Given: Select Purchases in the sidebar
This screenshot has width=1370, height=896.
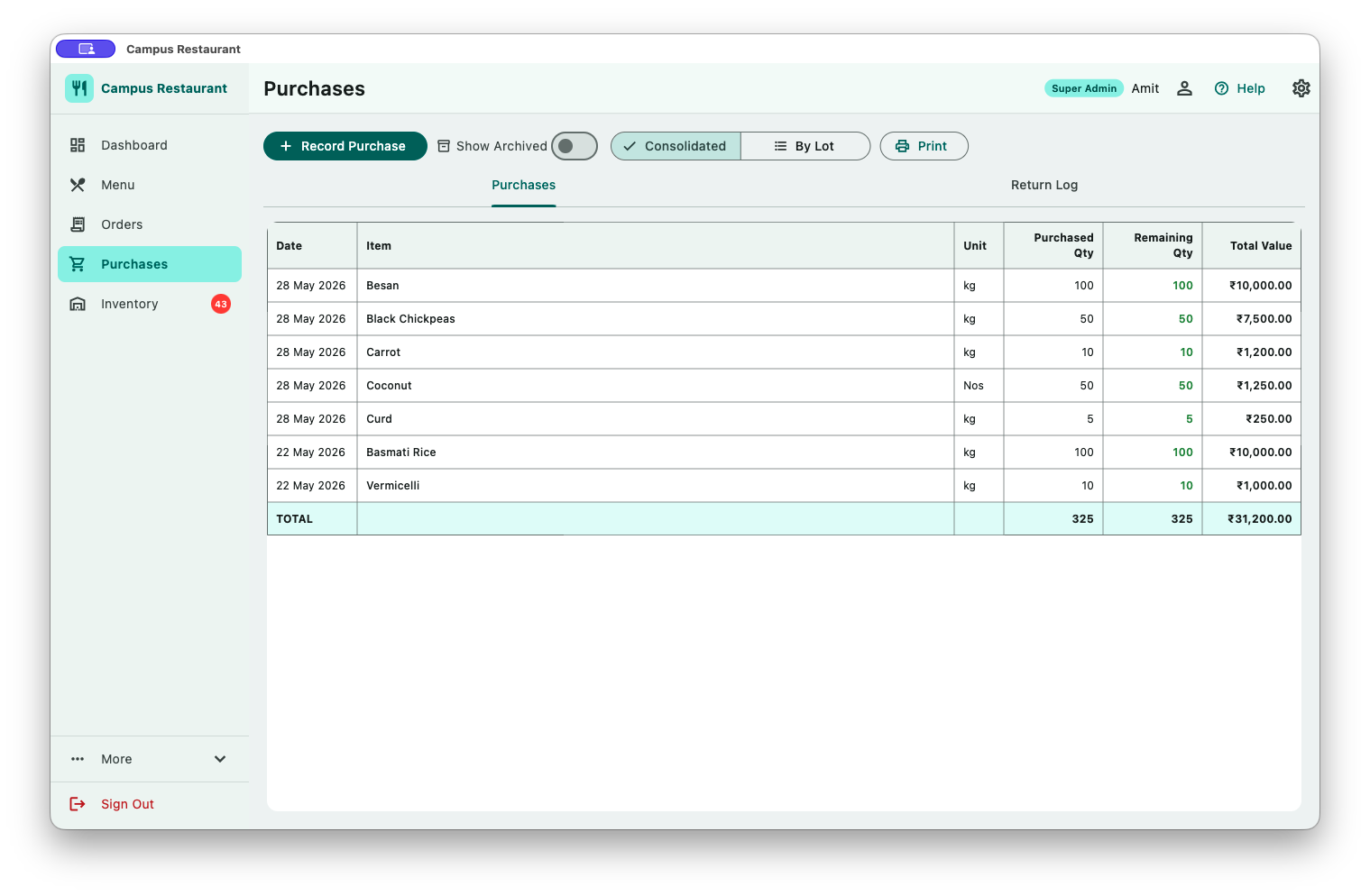Looking at the screenshot, I should click(150, 264).
